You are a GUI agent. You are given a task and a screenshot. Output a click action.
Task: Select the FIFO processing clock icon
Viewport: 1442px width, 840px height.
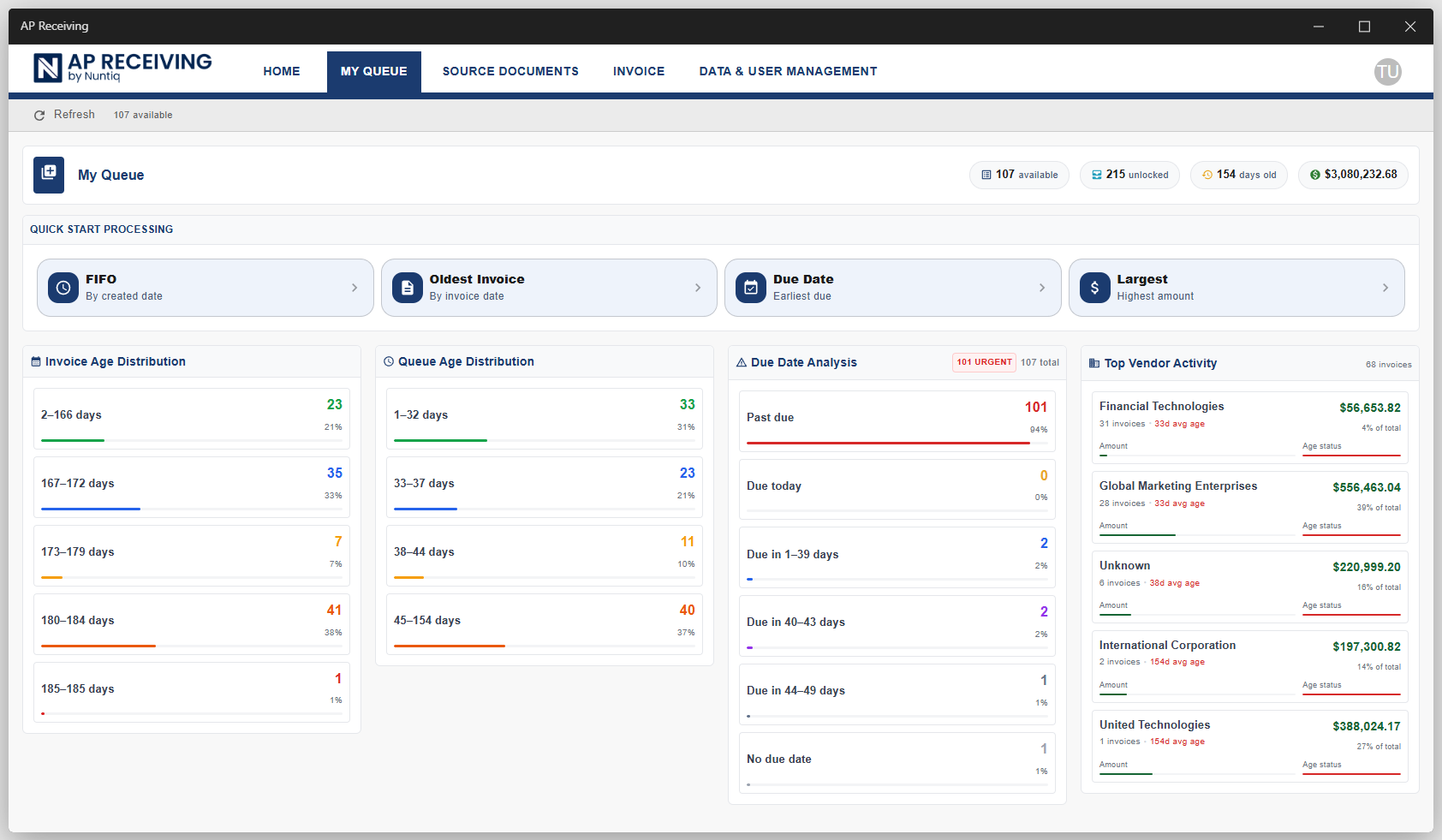click(x=63, y=288)
